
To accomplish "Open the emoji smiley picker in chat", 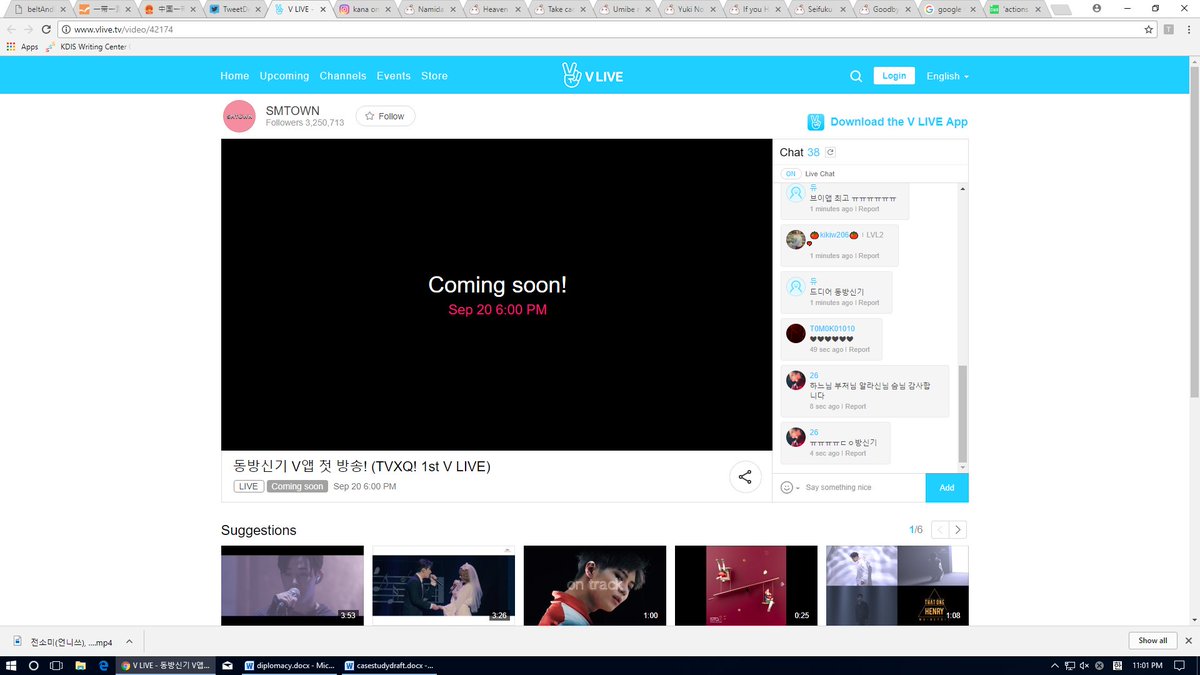I will (786, 487).
